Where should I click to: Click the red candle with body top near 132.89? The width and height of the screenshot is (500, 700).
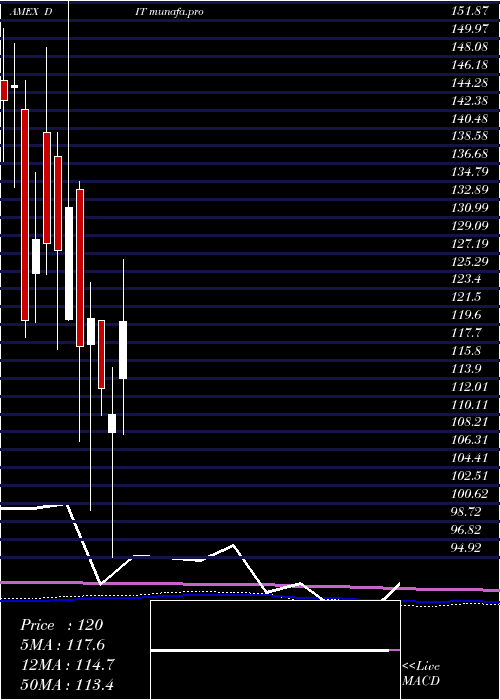click(x=80, y=268)
